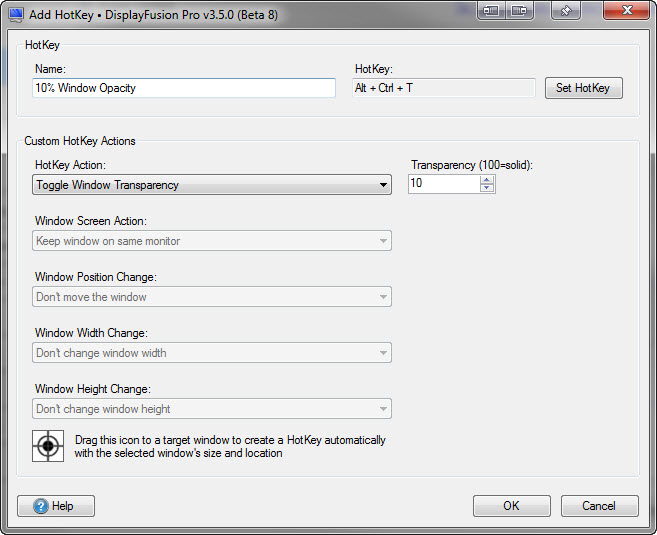
Task: Decrease transparency with the down arrow
Action: [x=487, y=188]
